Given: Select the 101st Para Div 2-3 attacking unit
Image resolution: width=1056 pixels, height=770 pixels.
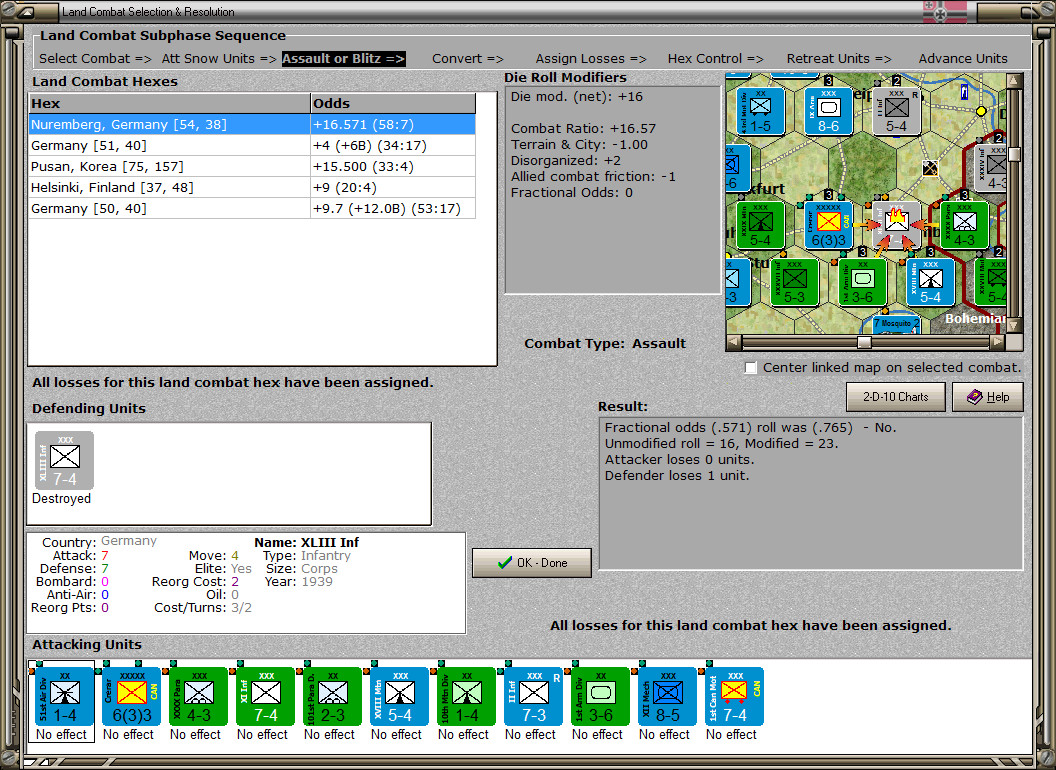Looking at the screenshot, I should click(332, 697).
